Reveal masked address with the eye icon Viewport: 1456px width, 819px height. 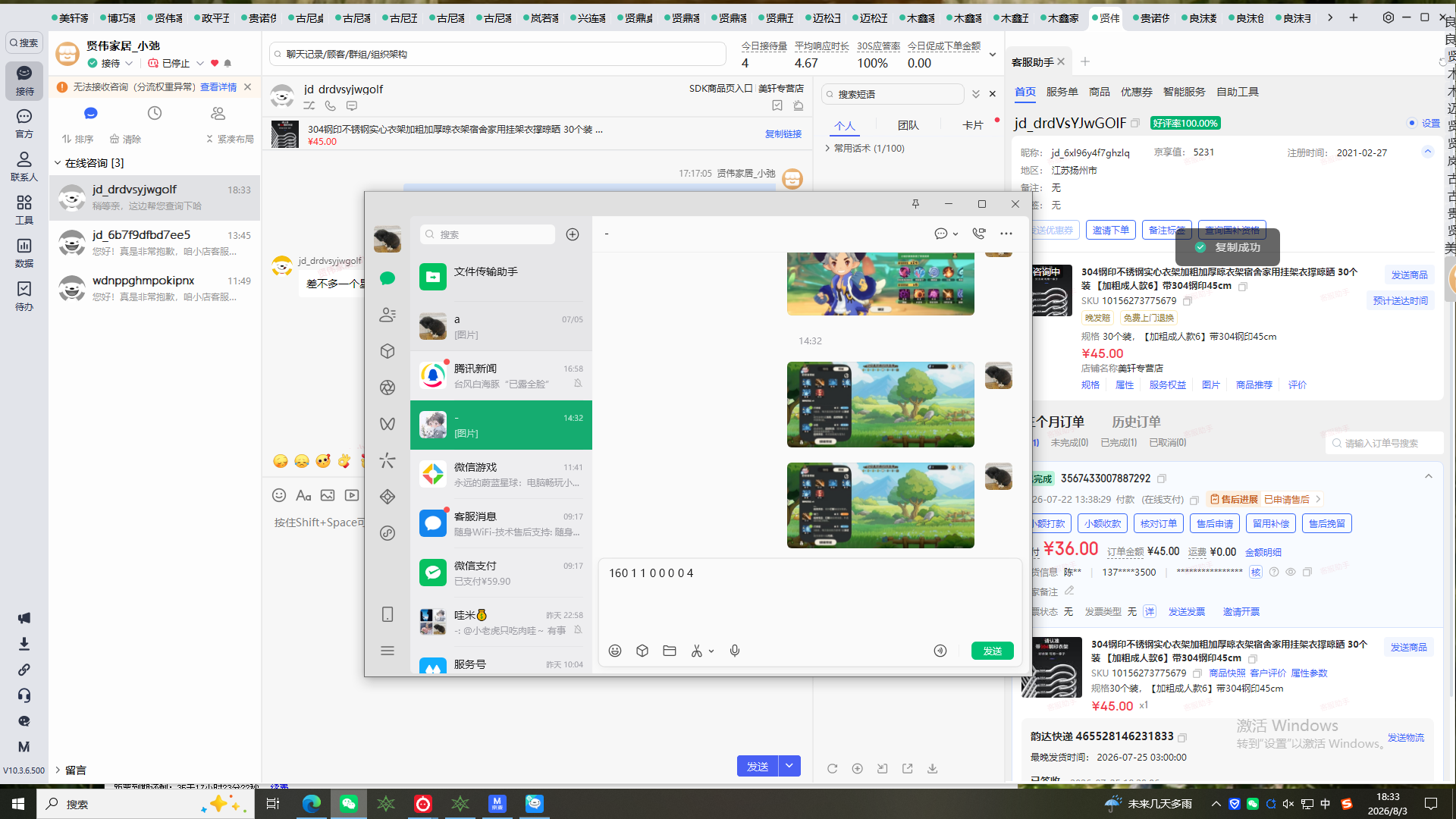1291,573
